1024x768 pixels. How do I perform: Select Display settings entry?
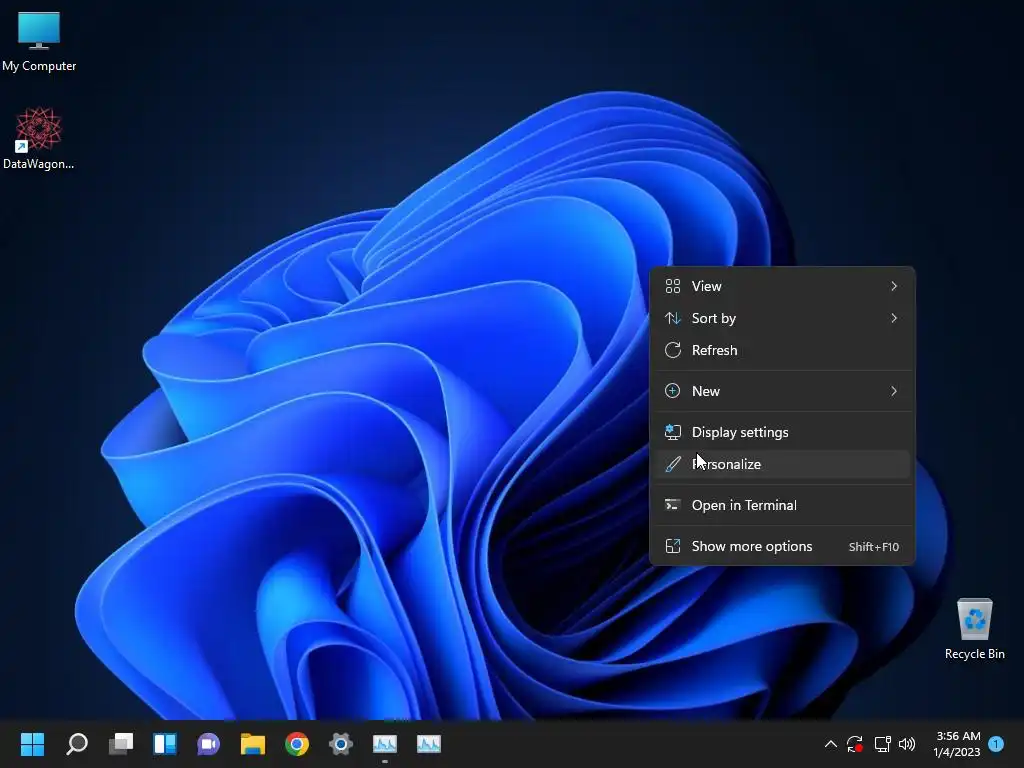point(782,432)
